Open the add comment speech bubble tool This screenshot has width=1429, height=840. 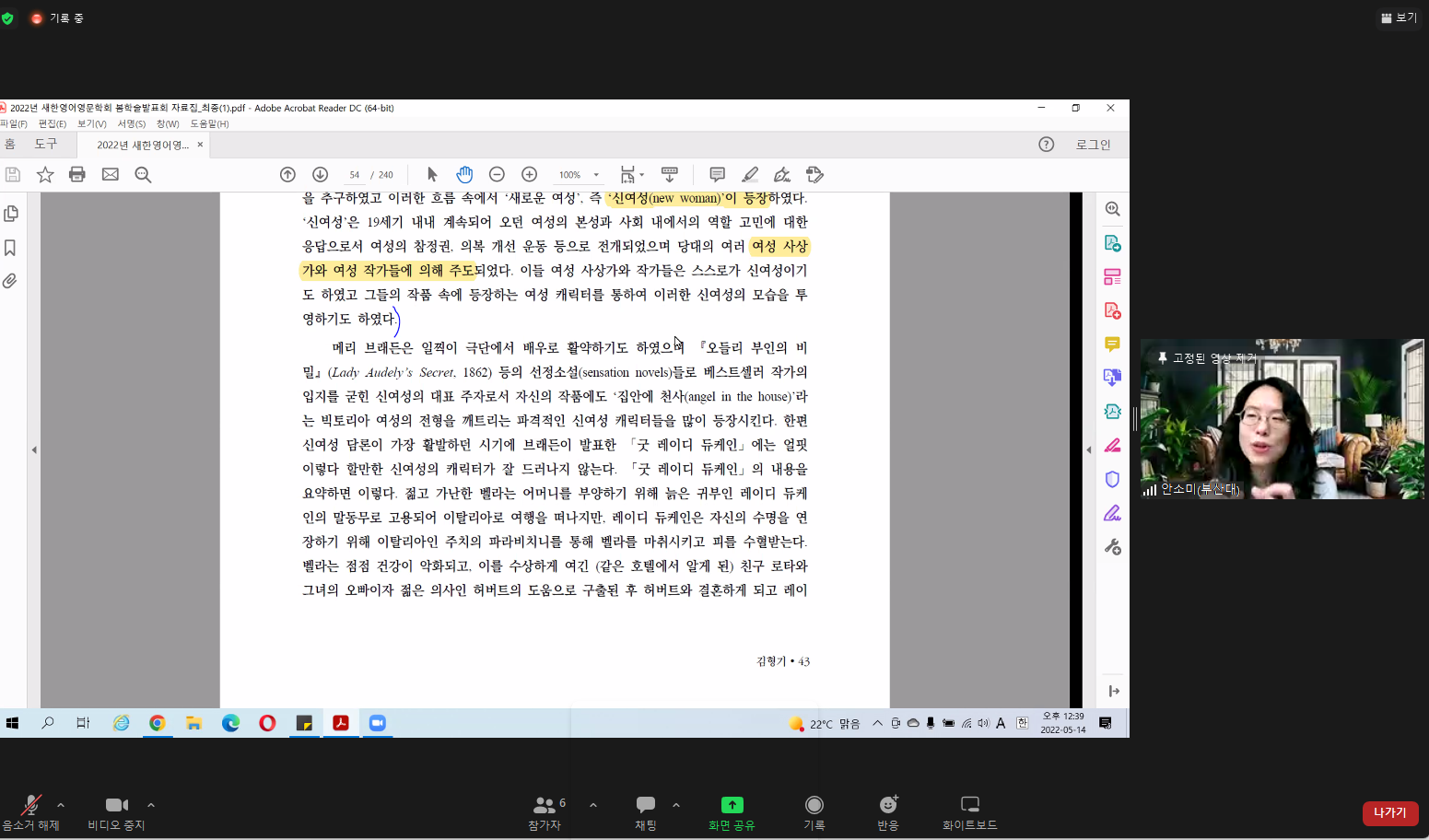pos(717,175)
